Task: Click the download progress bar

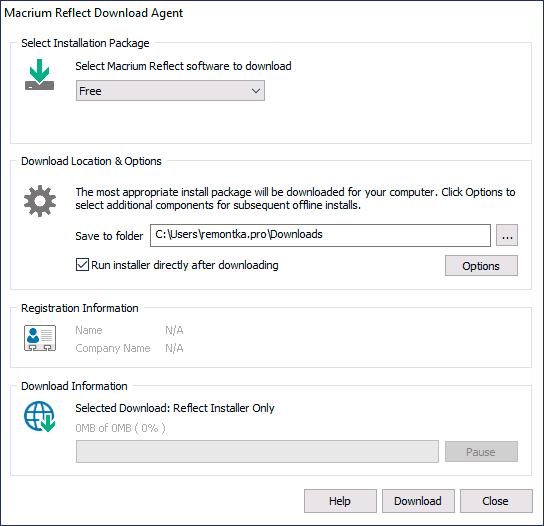Action: (257, 452)
